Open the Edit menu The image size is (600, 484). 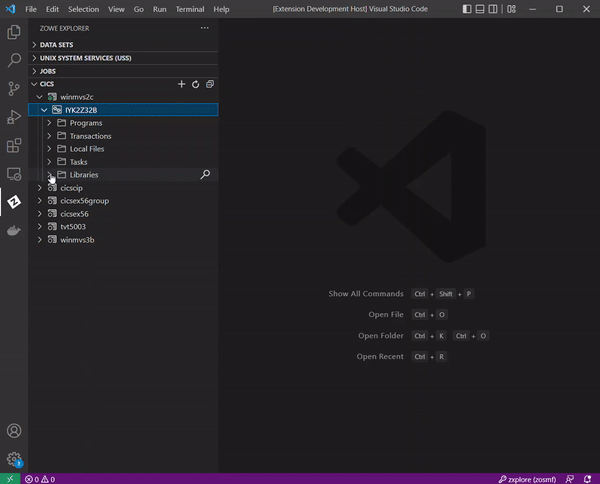[52, 9]
